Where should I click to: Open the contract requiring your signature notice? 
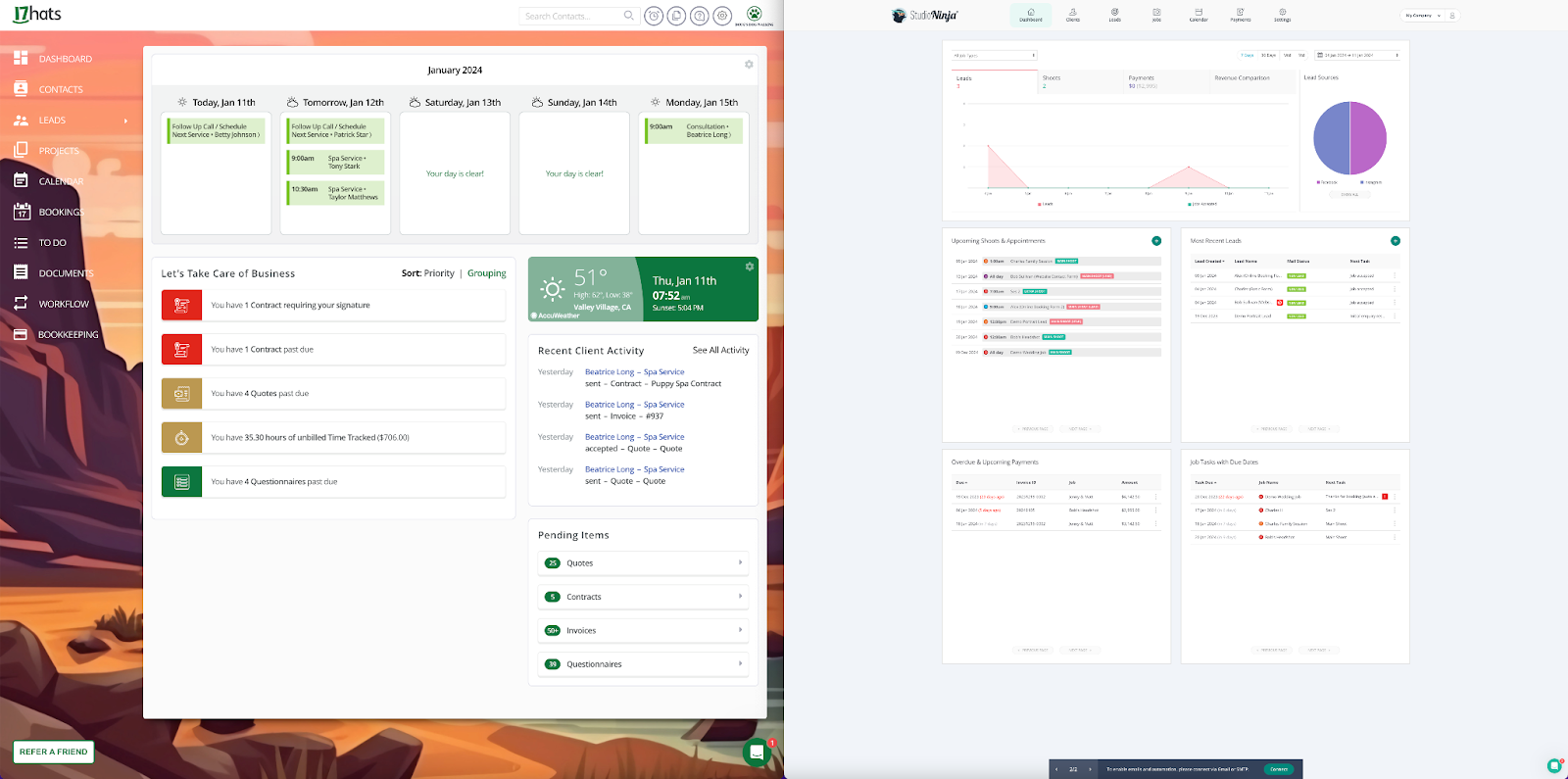tap(333, 305)
